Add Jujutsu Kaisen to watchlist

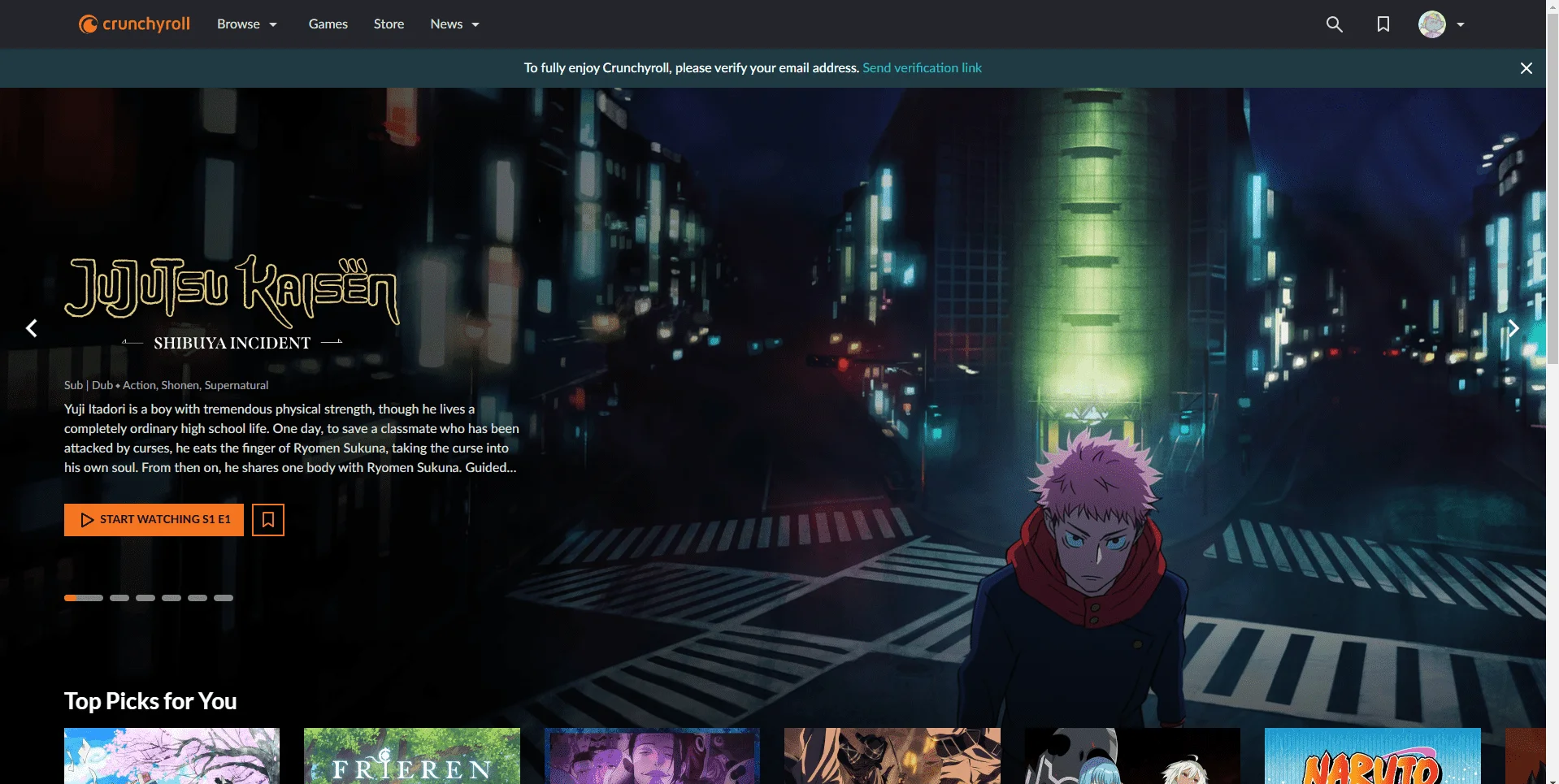tap(268, 520)
